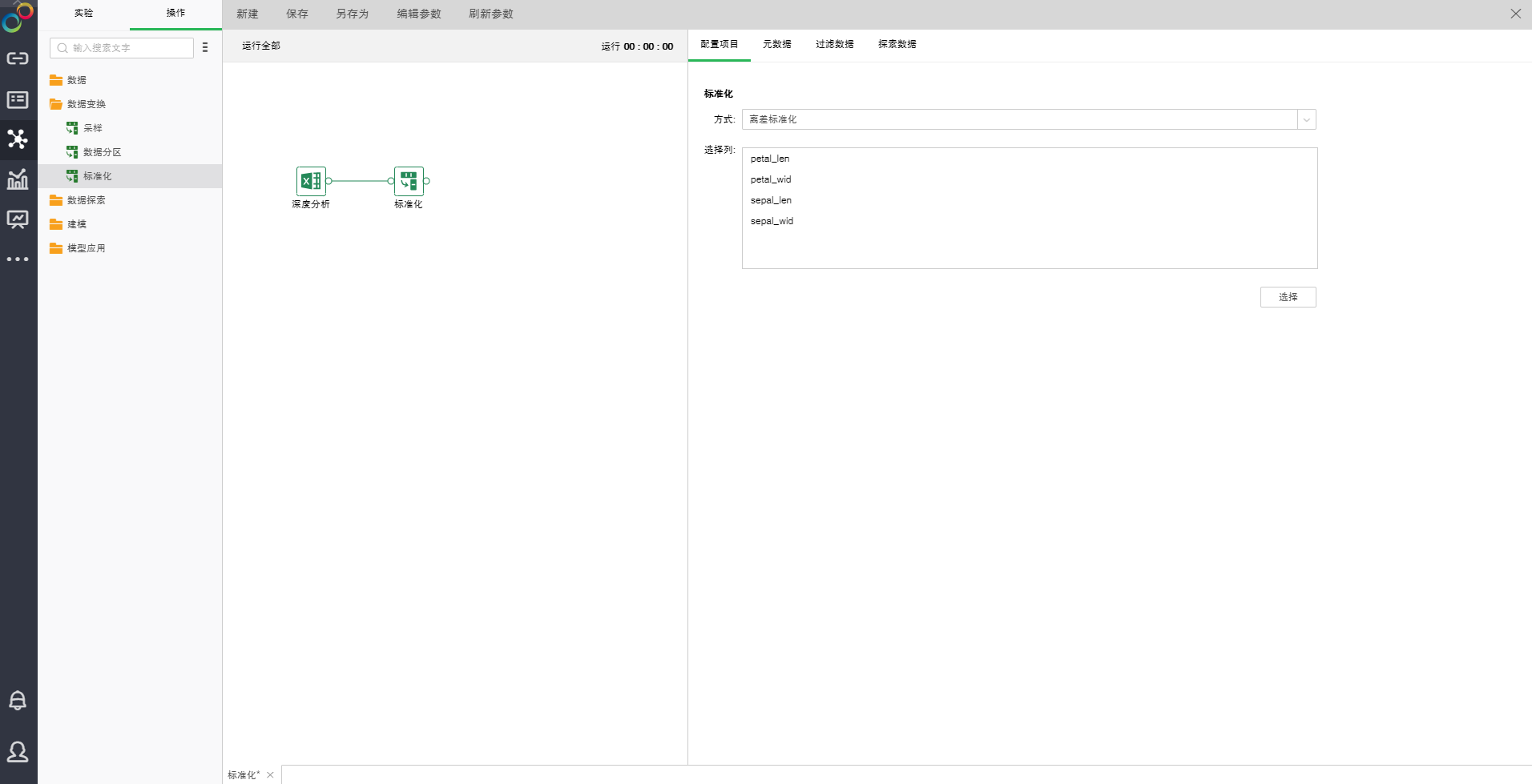Open the 方式 dropdown arrow
This screenshot has width=1532, height=784.
coord(1306,119)
